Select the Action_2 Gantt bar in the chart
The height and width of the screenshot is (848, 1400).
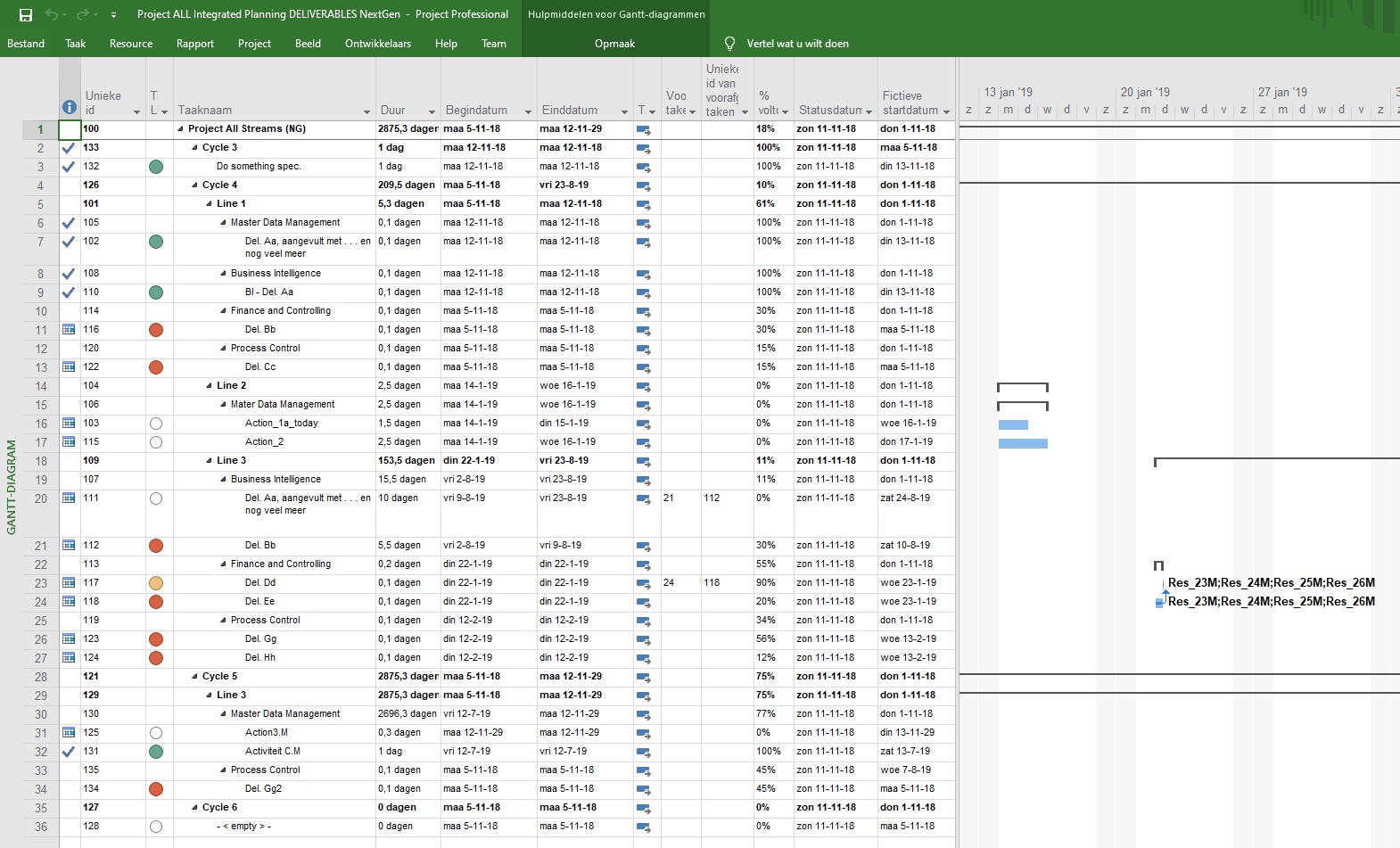(x=1023, y=443)
